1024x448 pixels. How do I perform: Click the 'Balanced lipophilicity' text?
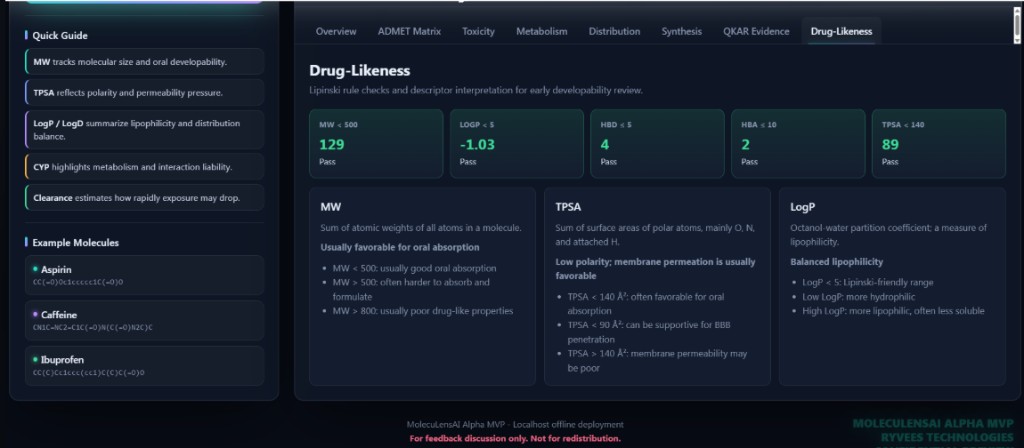coord(836,262)
